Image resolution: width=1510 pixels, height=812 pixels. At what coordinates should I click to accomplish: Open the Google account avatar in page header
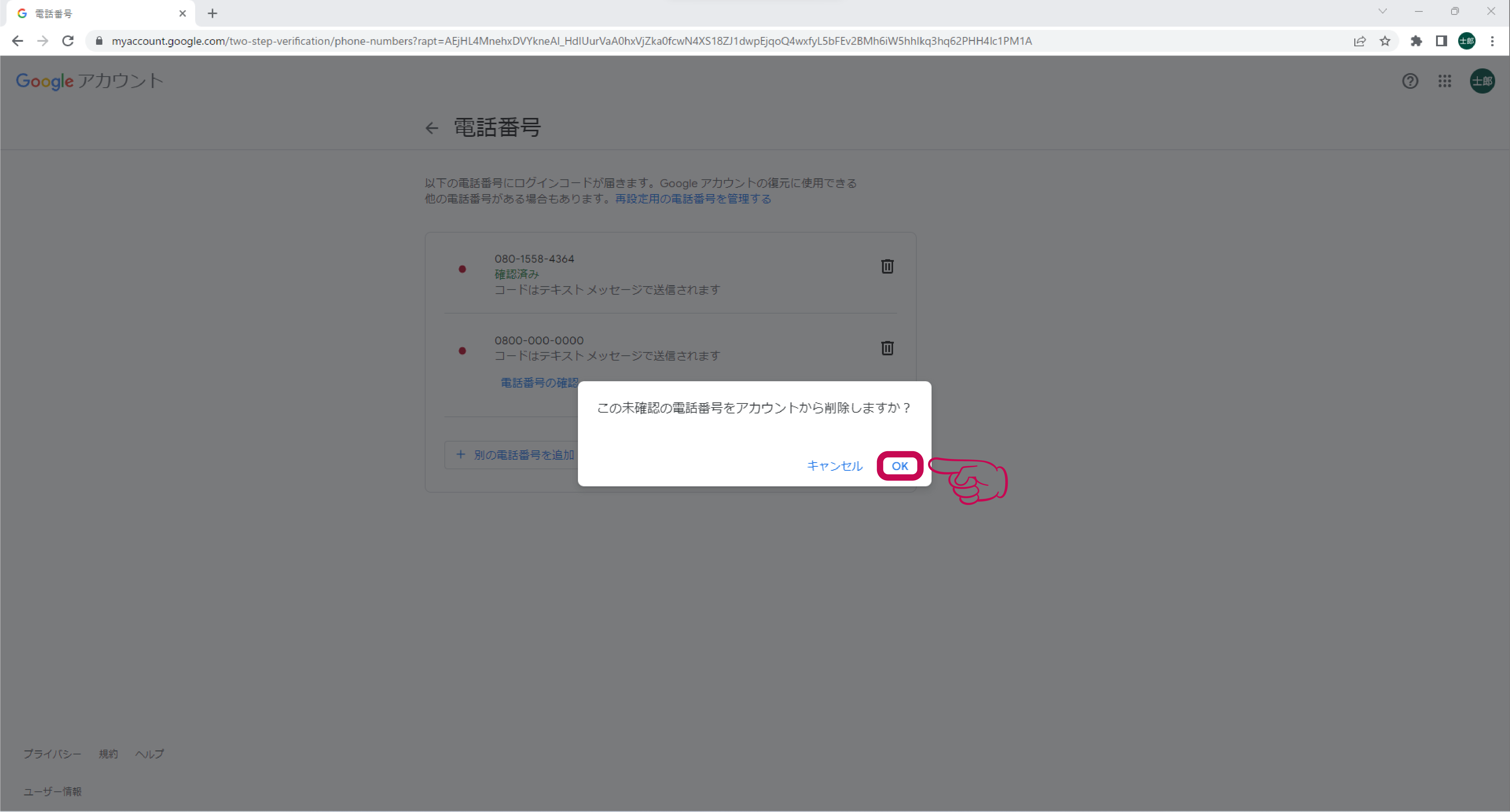click(x=1482, y=81)
